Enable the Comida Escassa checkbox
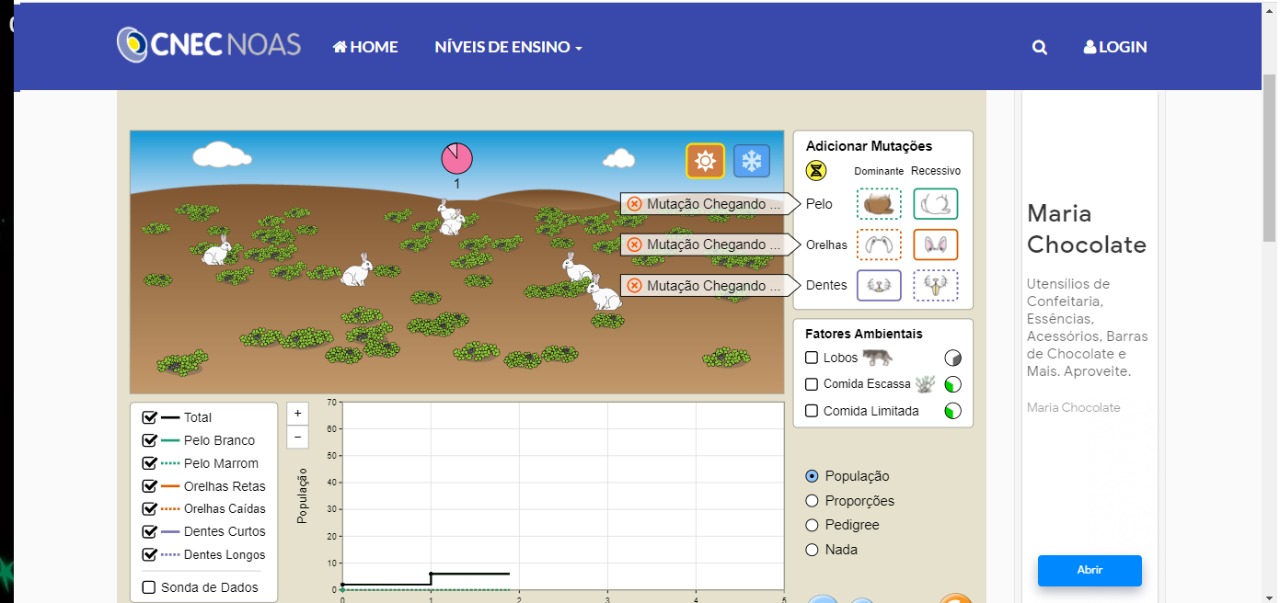 [812, 384]
